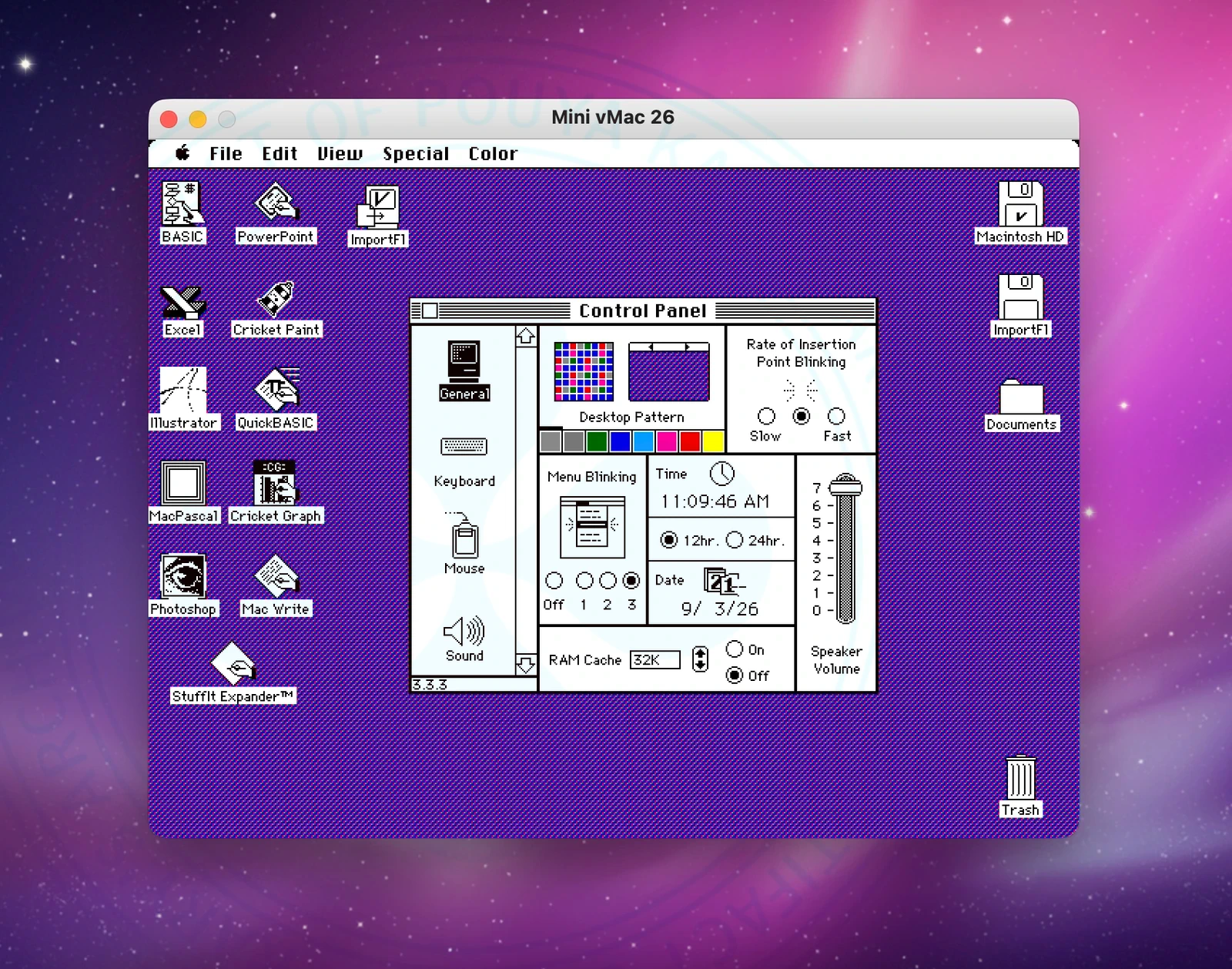Click the RAM Cache 32K field
The height and width of the screenshot is (969, 1232).
click(x=654, y=660)
